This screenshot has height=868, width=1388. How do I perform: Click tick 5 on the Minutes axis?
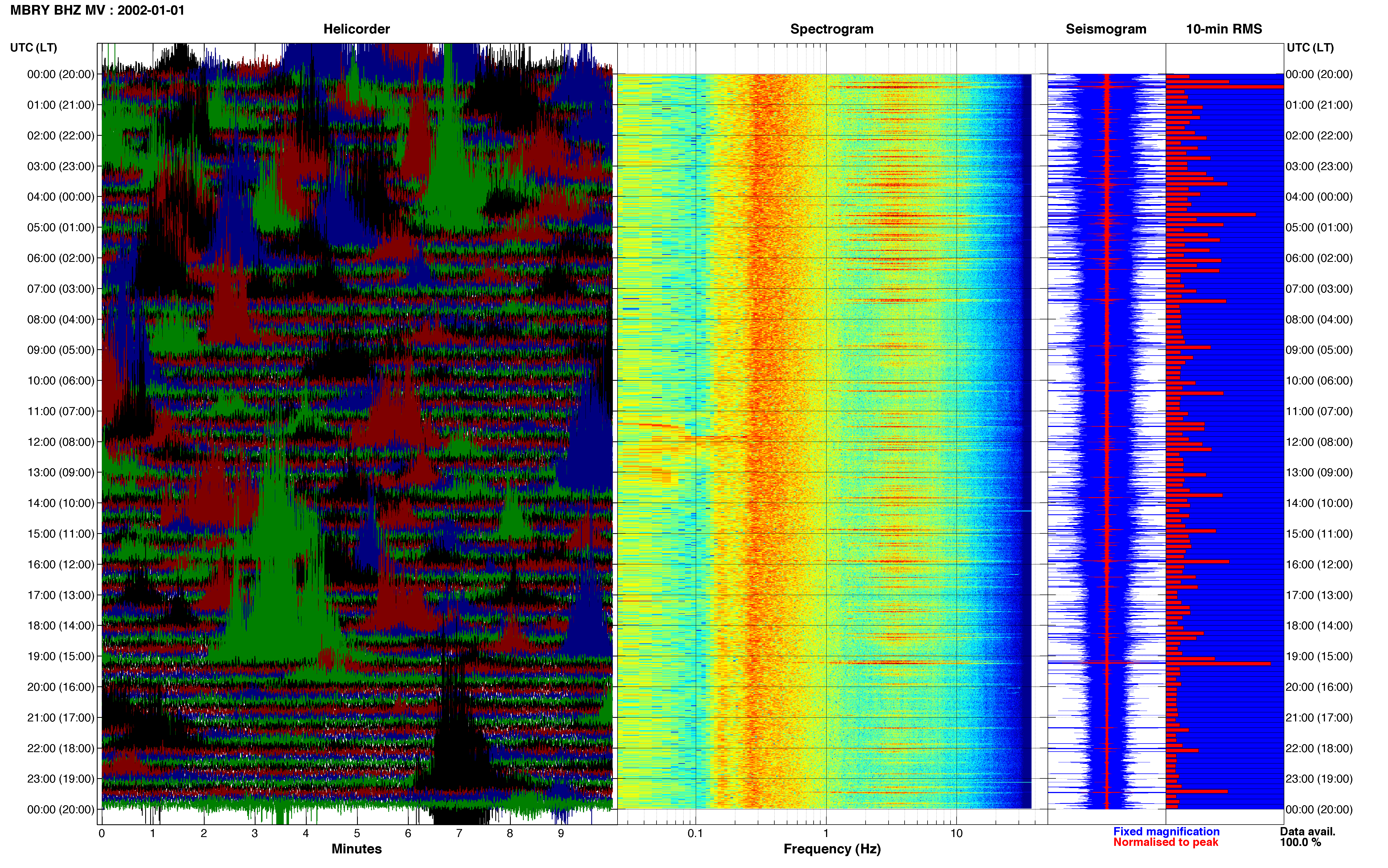[x=357, y=833]
